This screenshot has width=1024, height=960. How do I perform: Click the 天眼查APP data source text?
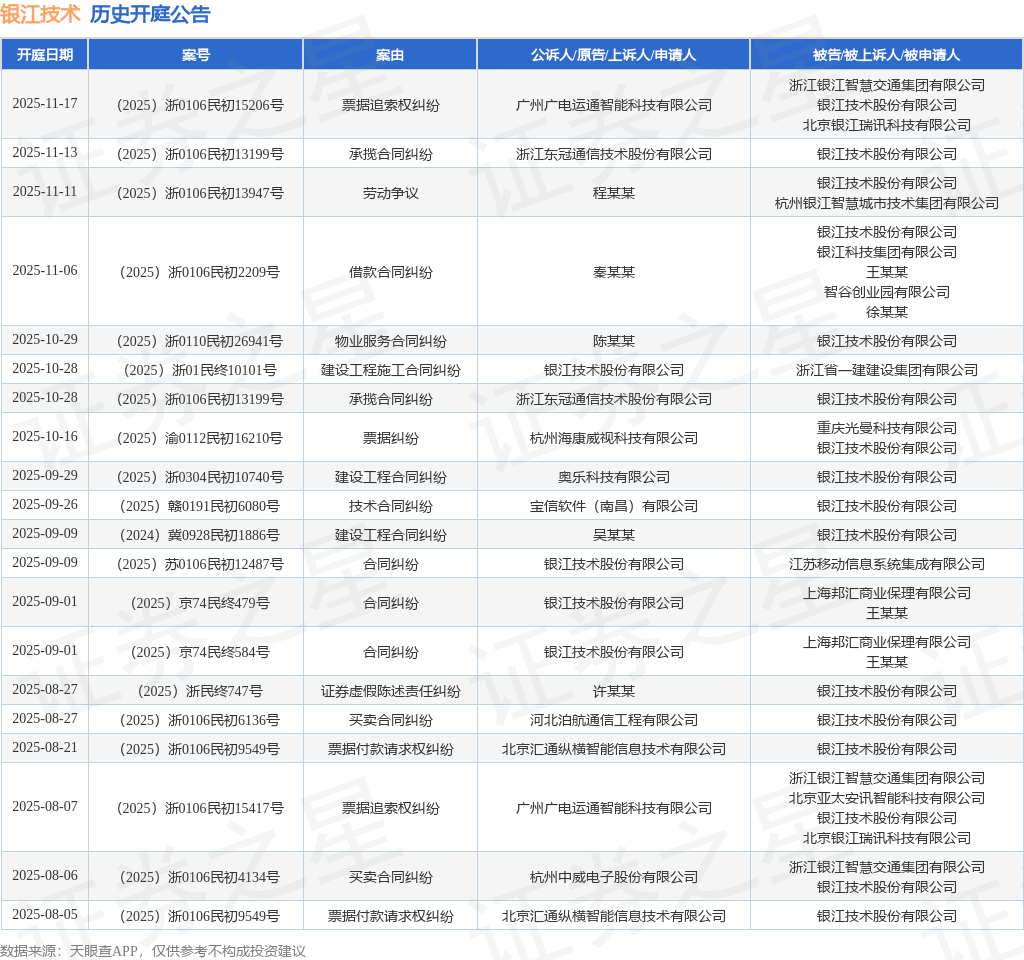pos(103,951)
